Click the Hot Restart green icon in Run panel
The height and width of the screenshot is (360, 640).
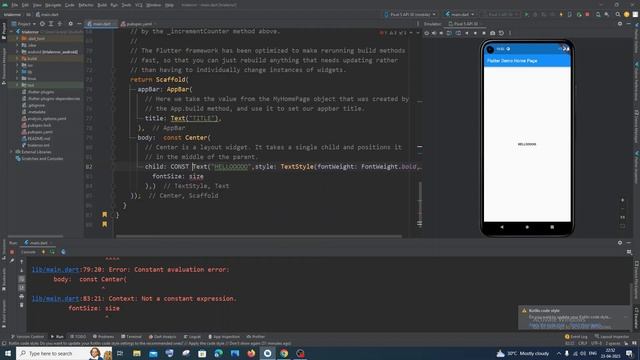tap(52, 252)
